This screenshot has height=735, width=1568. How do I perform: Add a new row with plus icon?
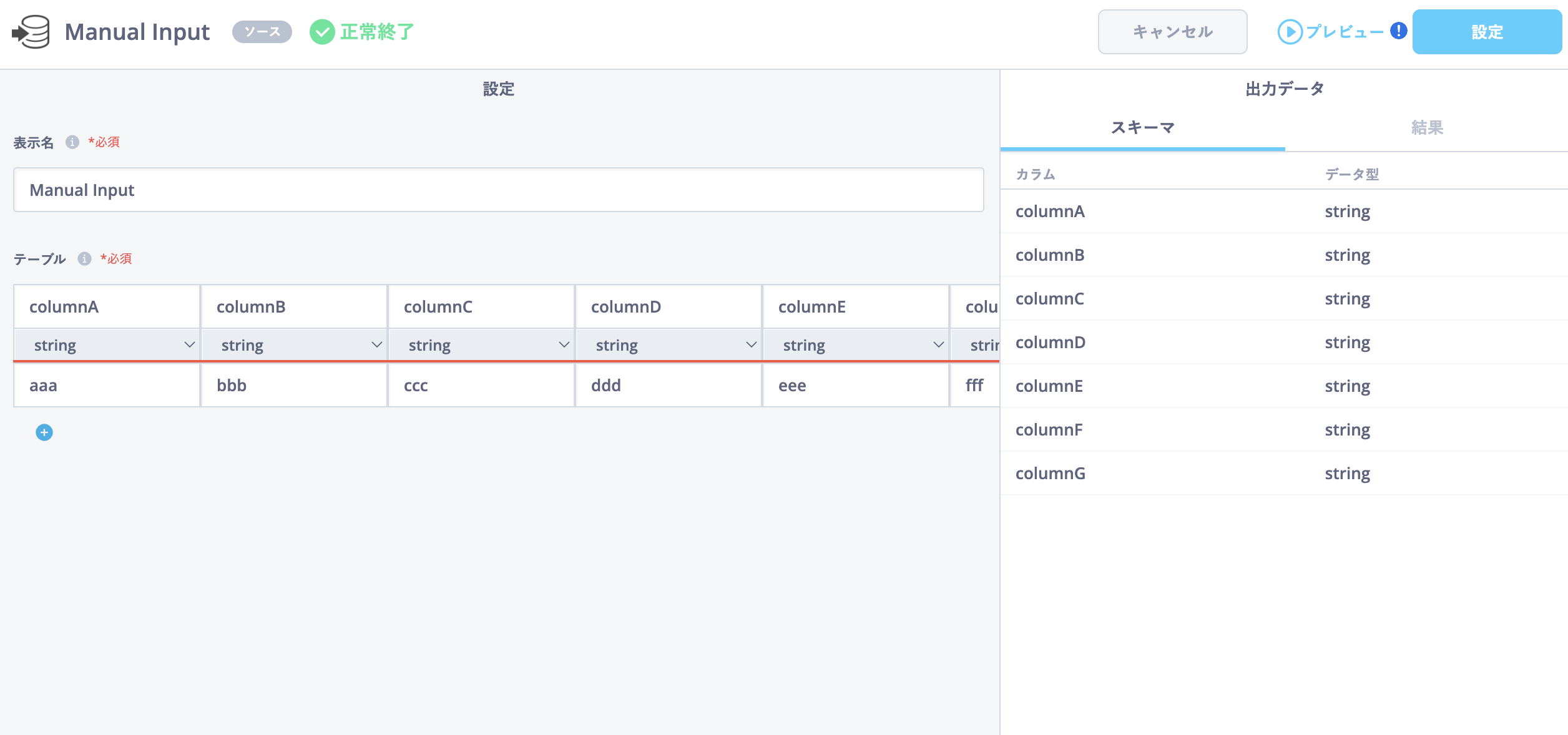click(x=44, y=432)
